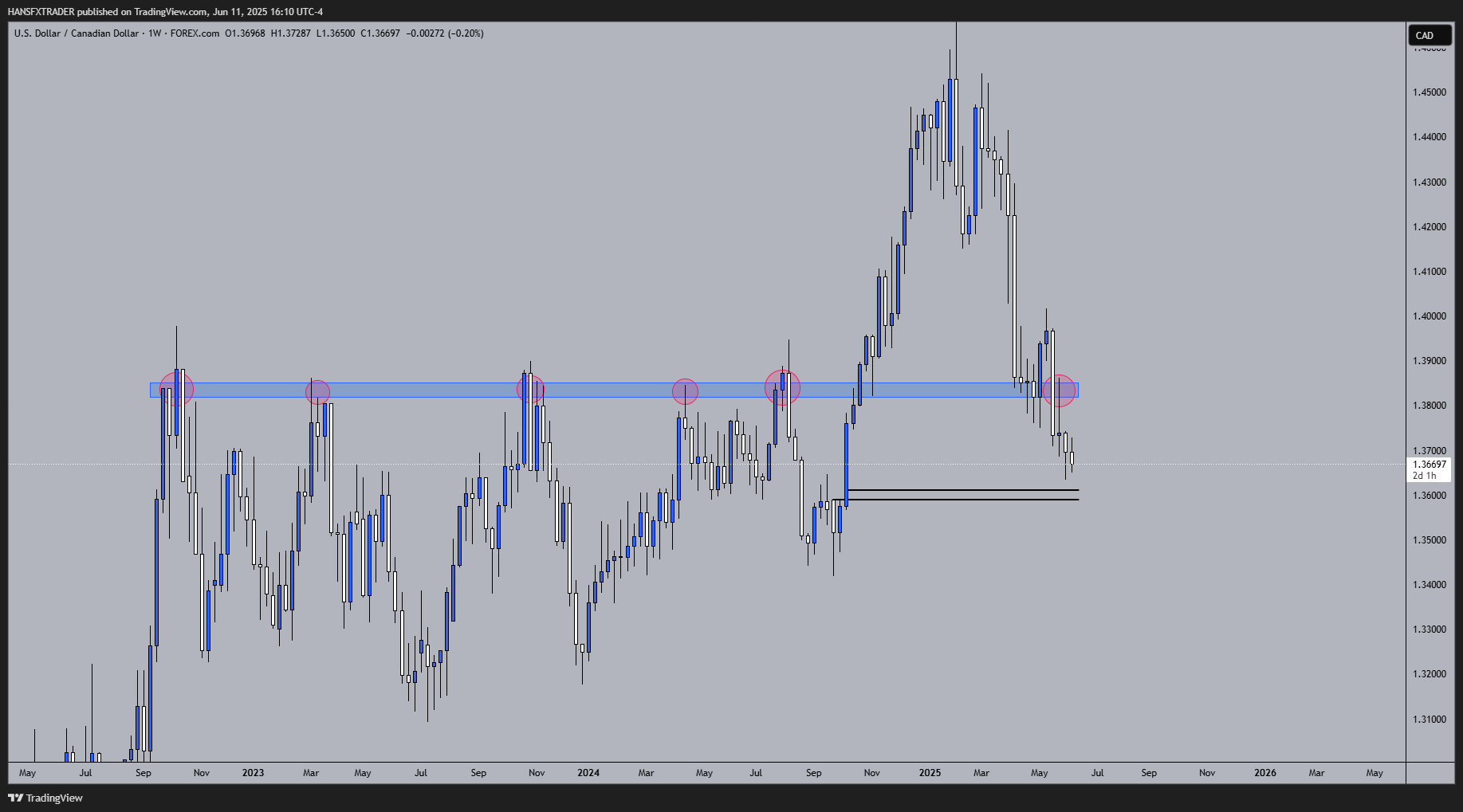Select the leftmost pink circle near October 2022
The width and height of the screenshot is (1463, 812).
pyautogui.click(x=177, y=388)
